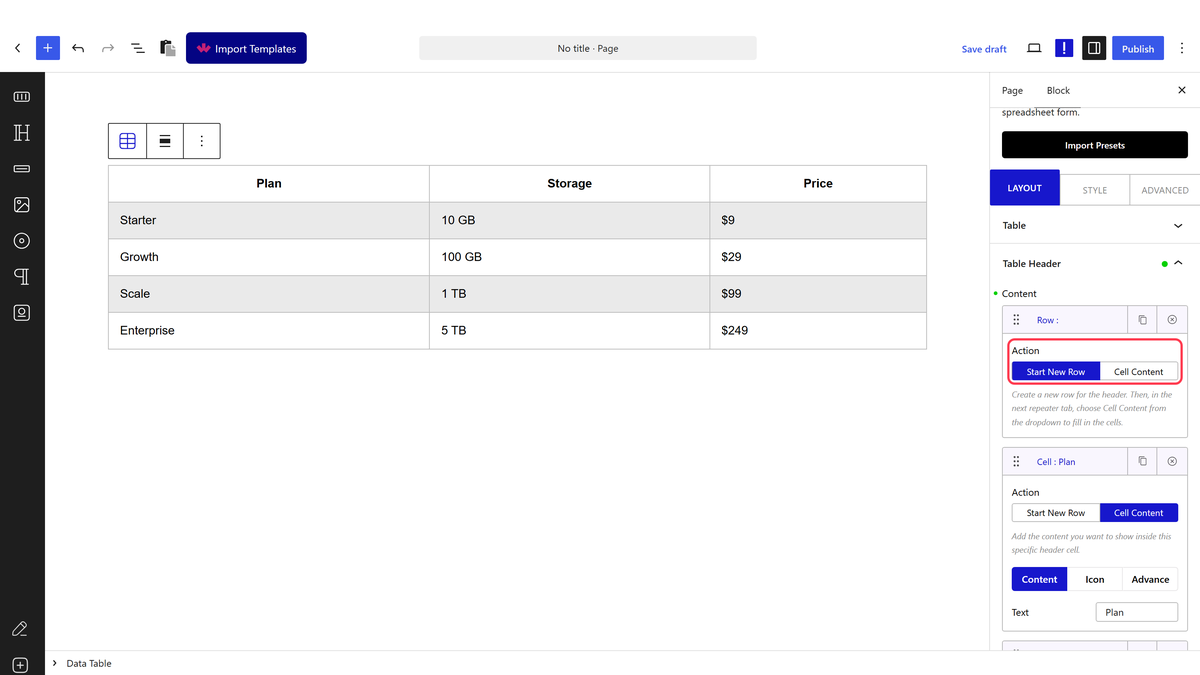This screenshot has height=675, width=1200.
Task: Click the back arrow in the top bar
Action: pos(18,48)
